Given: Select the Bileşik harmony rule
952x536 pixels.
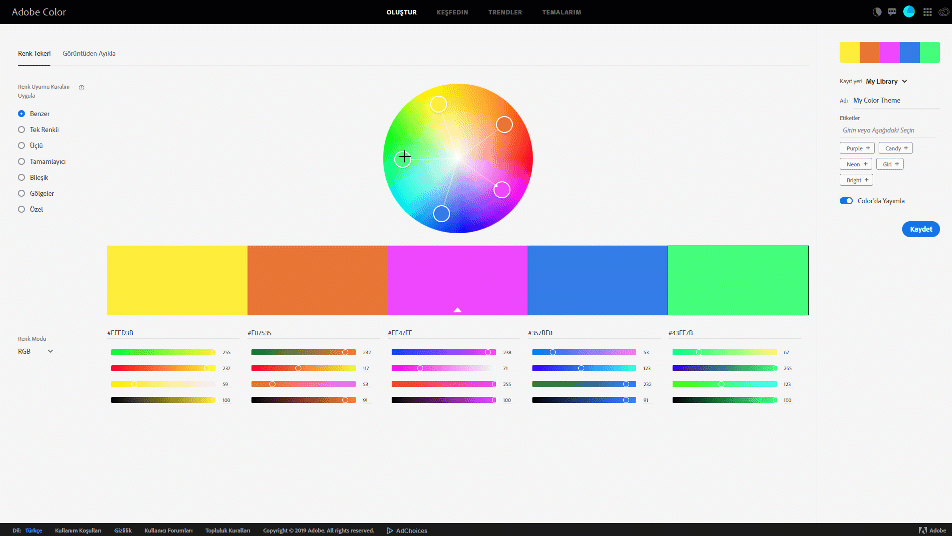Looking at the screenshot, I should (22, 177).
